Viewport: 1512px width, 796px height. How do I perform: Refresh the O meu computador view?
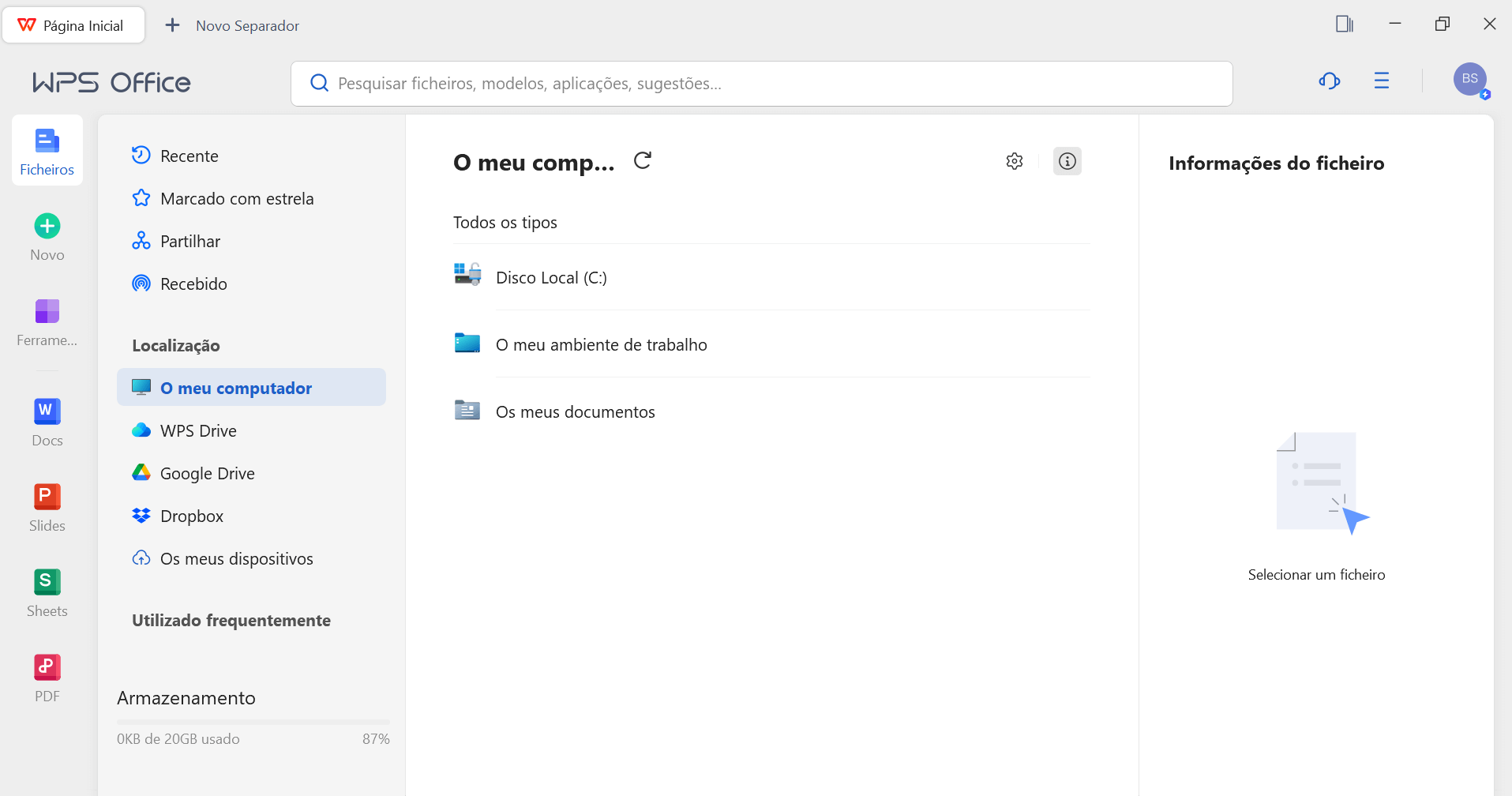(x=642, y=160)
